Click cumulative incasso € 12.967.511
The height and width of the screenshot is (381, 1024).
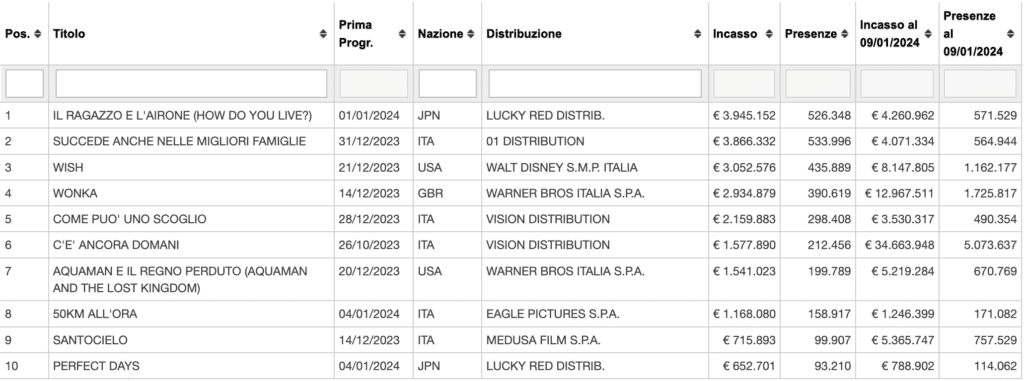[x=900, y=193]
